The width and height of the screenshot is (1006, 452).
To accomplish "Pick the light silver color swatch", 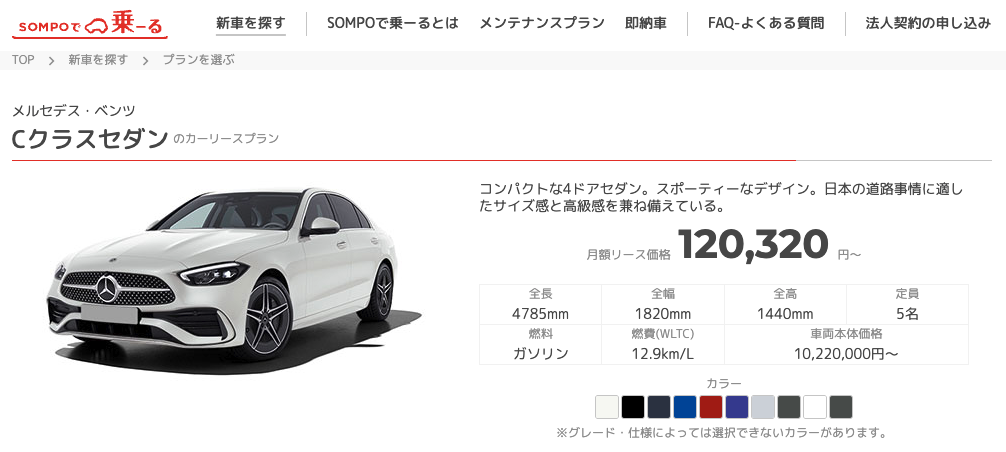I will [763, 407].
